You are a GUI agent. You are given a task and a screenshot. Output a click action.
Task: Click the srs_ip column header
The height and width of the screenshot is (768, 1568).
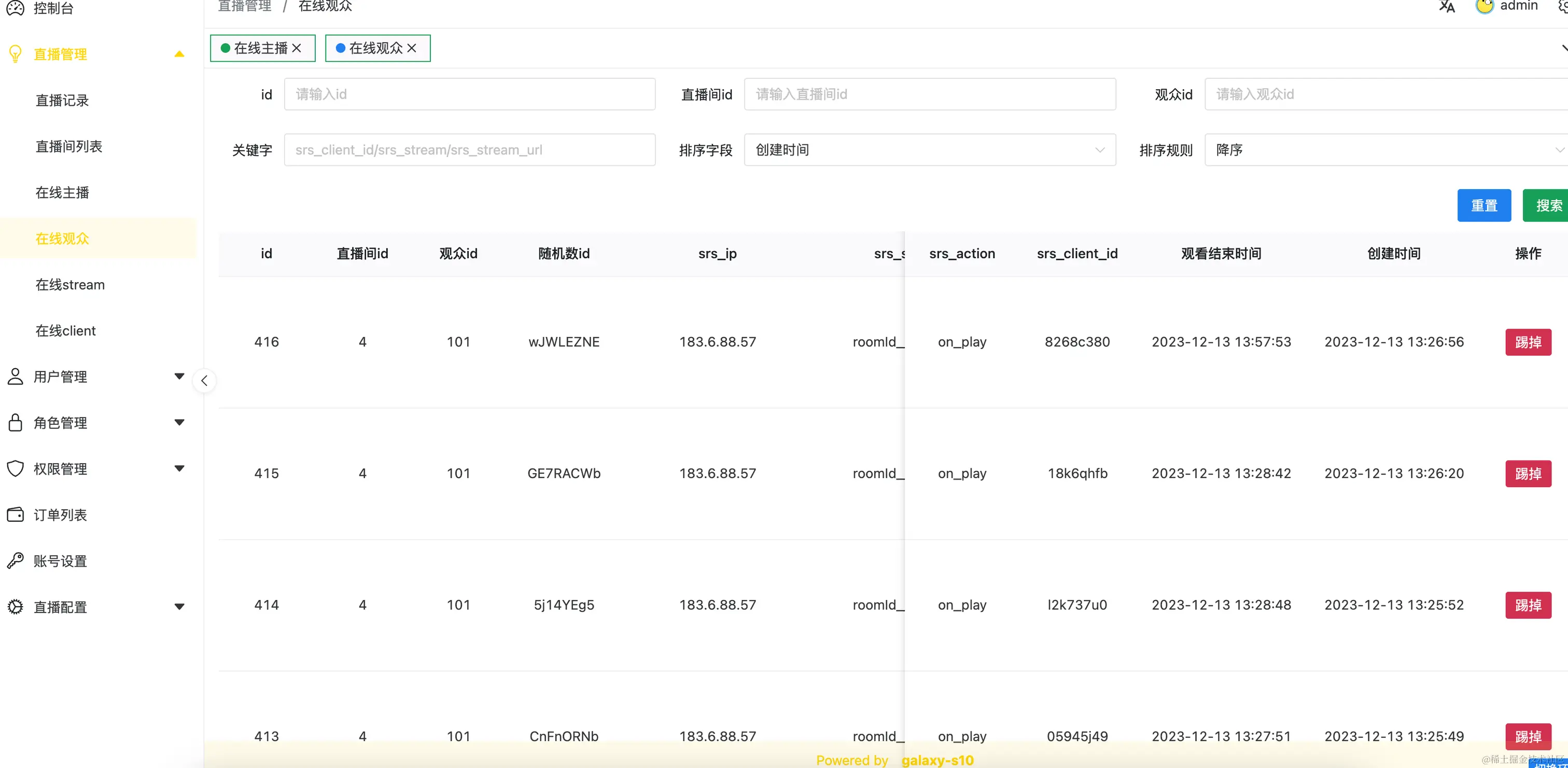click(717, 254)
